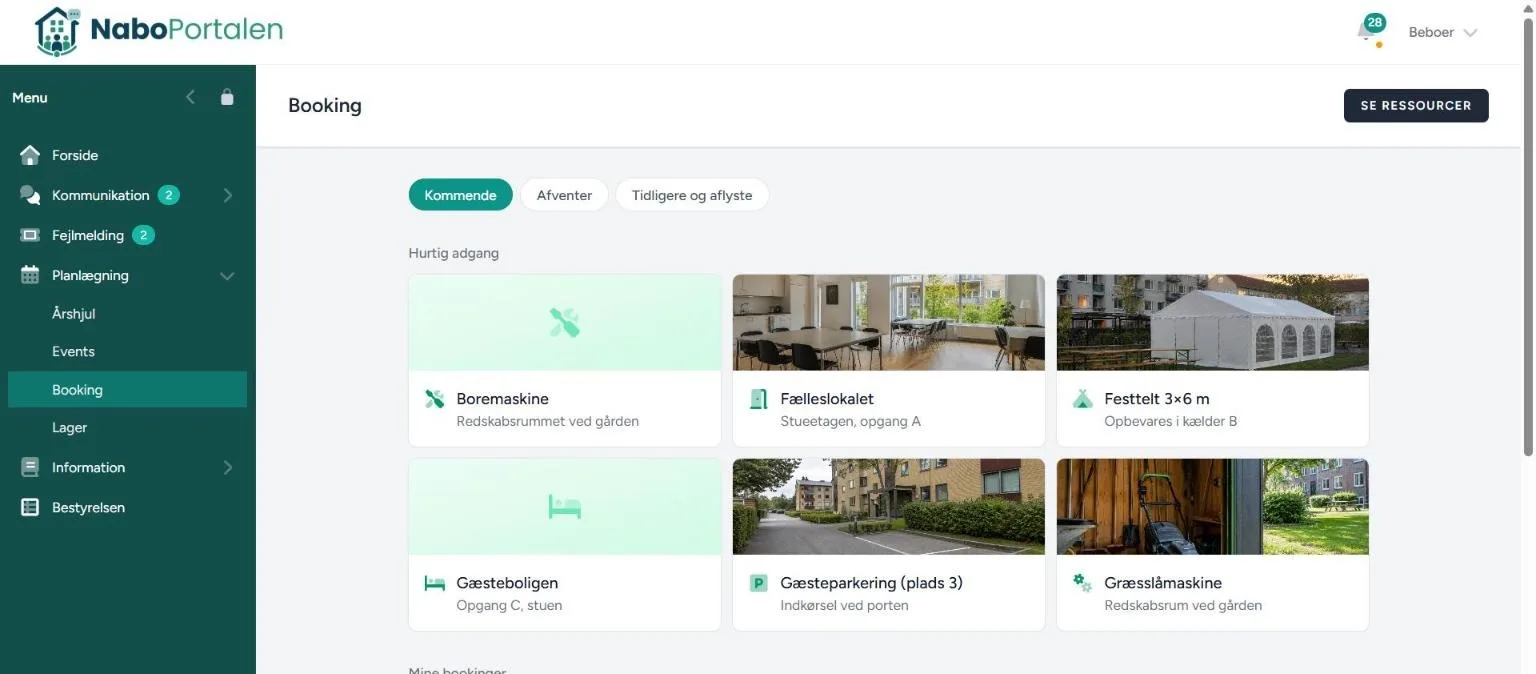Click the Gæsteparkering parking lot photo
Image resolution: width=1536 pixels, height=674 pixels.
coord(889,507)
